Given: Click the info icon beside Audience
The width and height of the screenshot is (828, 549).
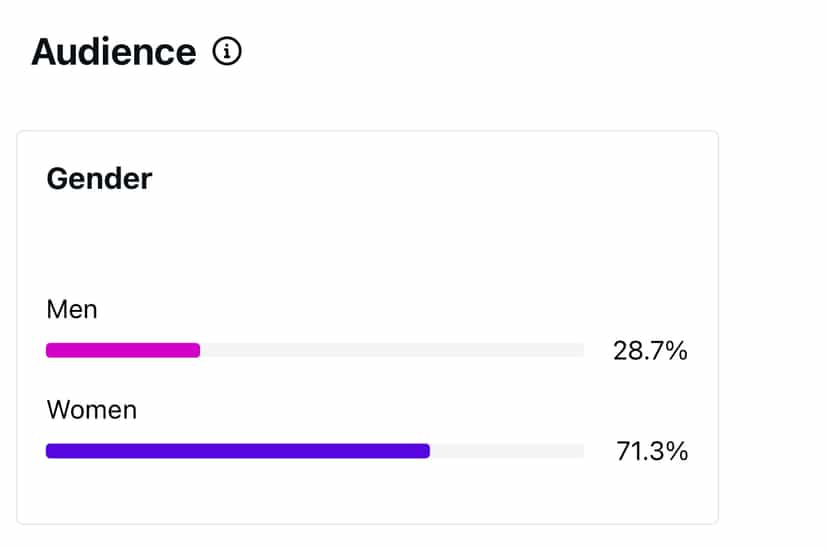Looking at the screenshot, I should click(227, 51).
